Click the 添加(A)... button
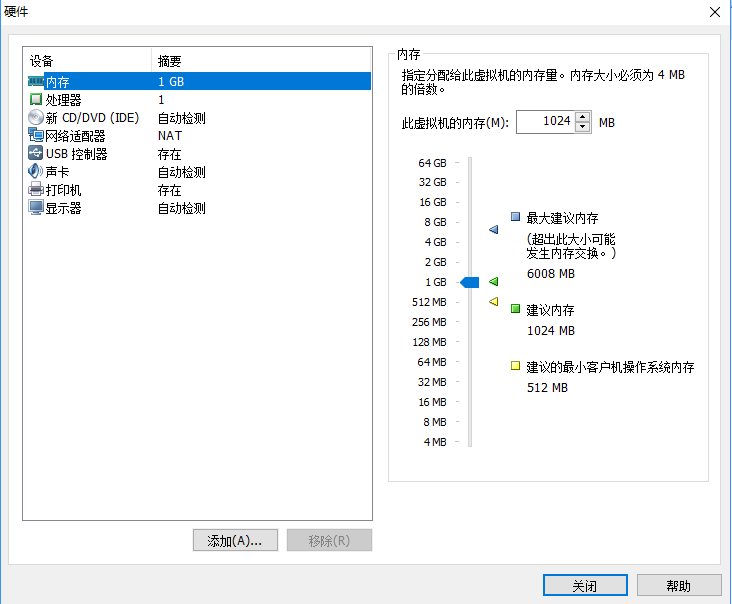The width and height of the screenshot is (732, 604). coord(235,540)
